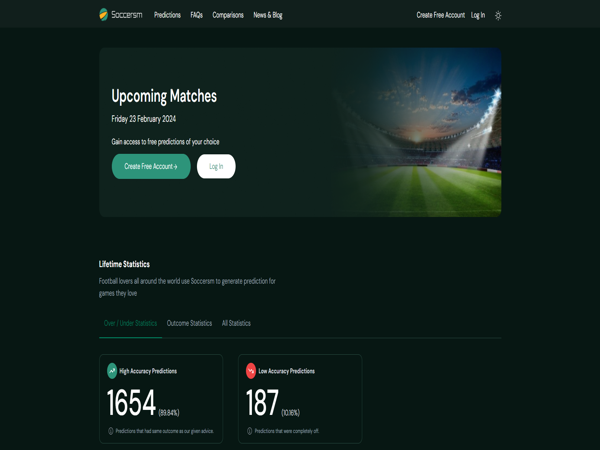The image size is (600, 450).
Task: Click the 187 Low Accuracy Predictions card
Action: [300, 399]
